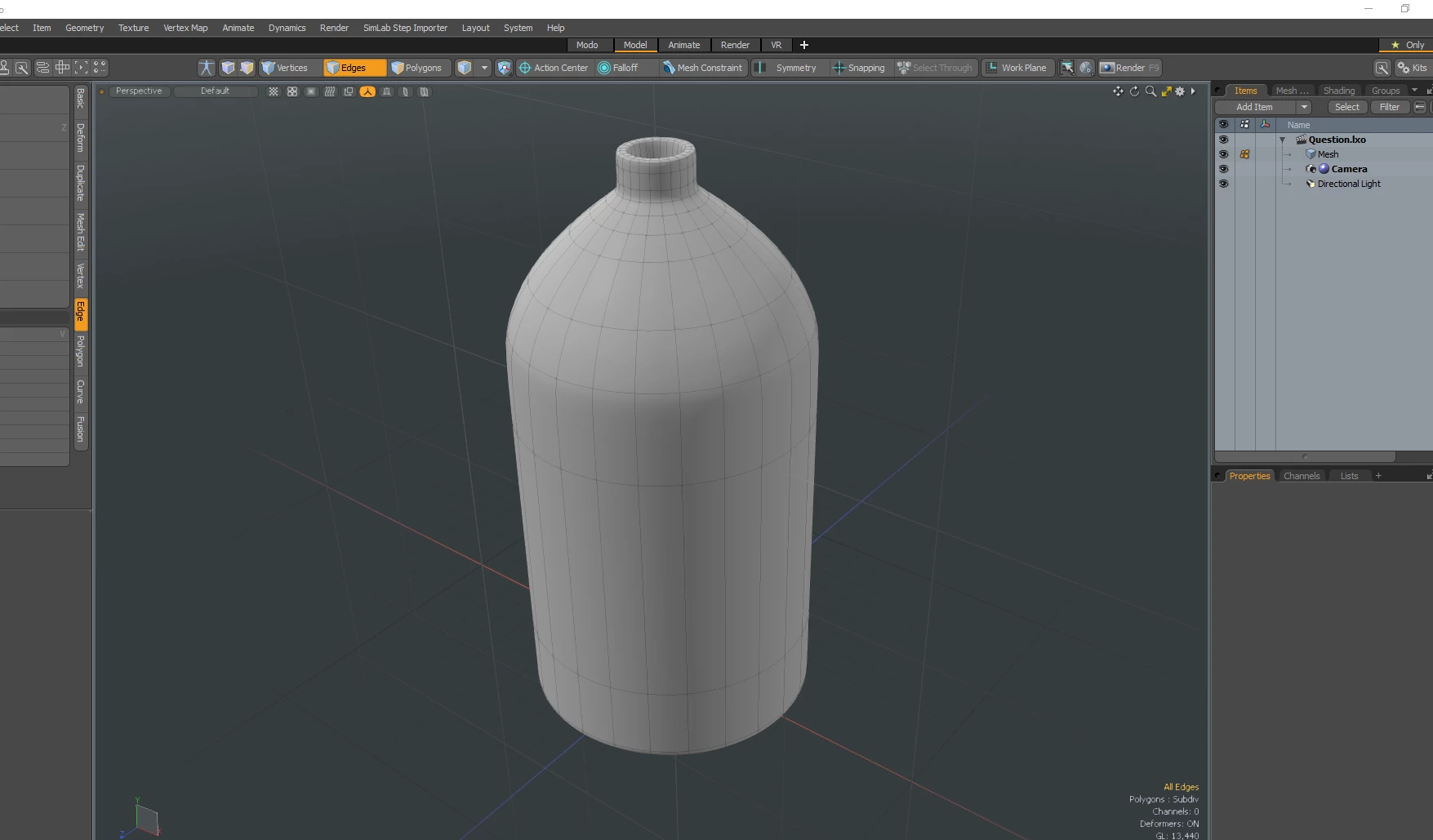
Task: Select the Mesh item in the tree
Action: point(1328,154)
